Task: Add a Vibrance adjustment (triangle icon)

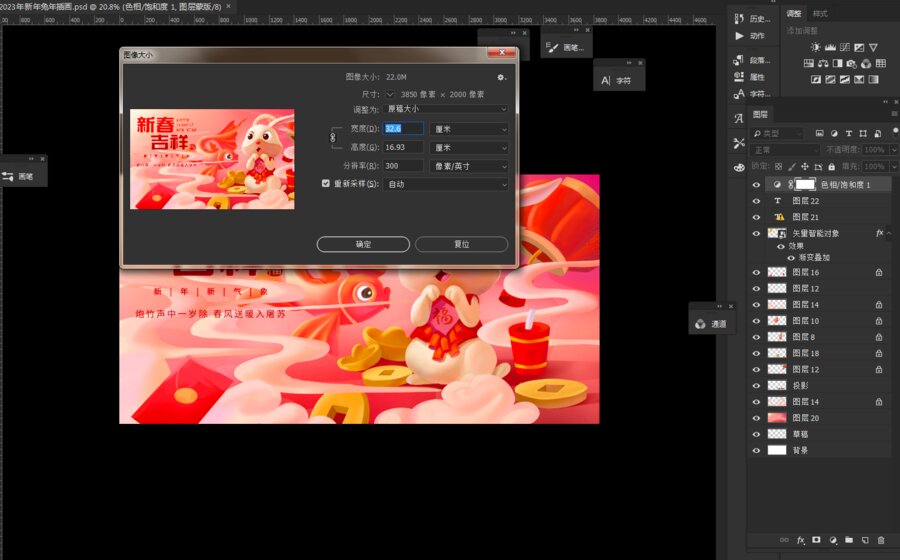Action: tap(873, 47)
